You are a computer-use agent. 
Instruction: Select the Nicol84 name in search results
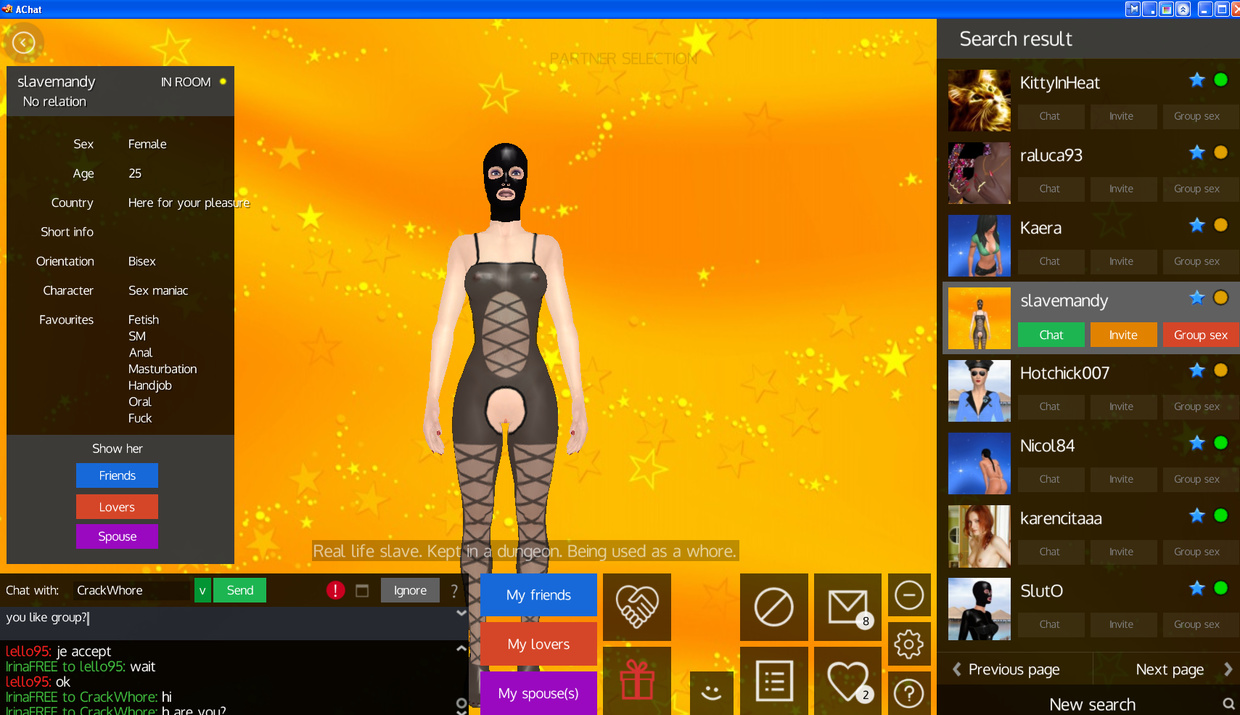point(1047,445)
